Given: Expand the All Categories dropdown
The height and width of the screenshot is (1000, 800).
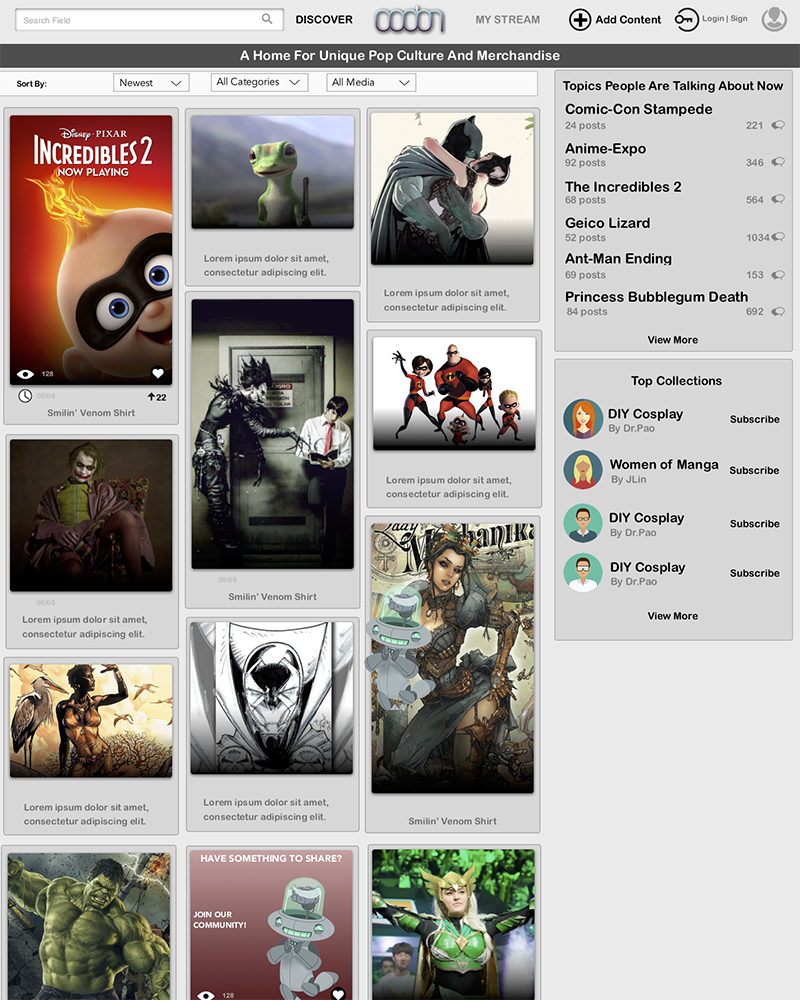Looking at the screenshot, I should point(259,82).
